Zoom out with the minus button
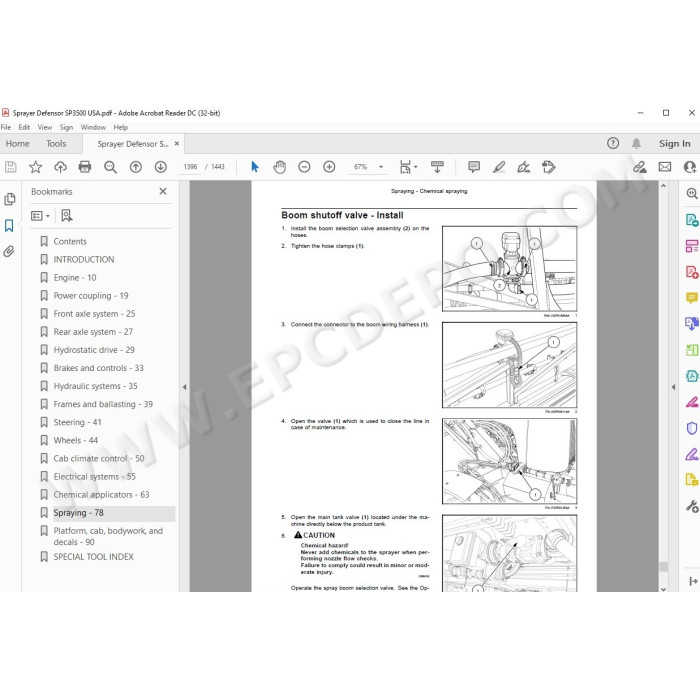 point(304,167)
